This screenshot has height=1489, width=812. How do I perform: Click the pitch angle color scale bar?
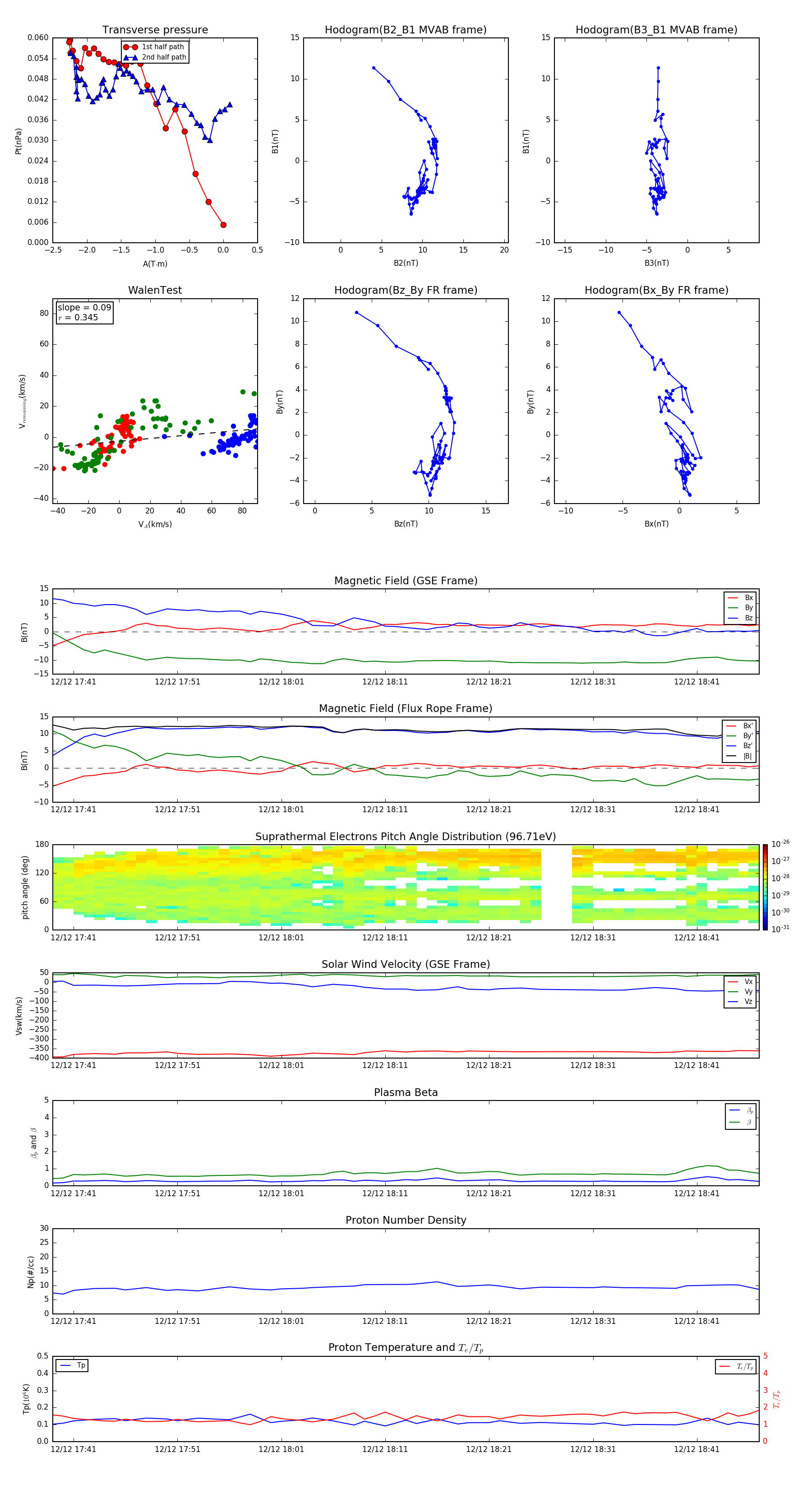[765, 887]
